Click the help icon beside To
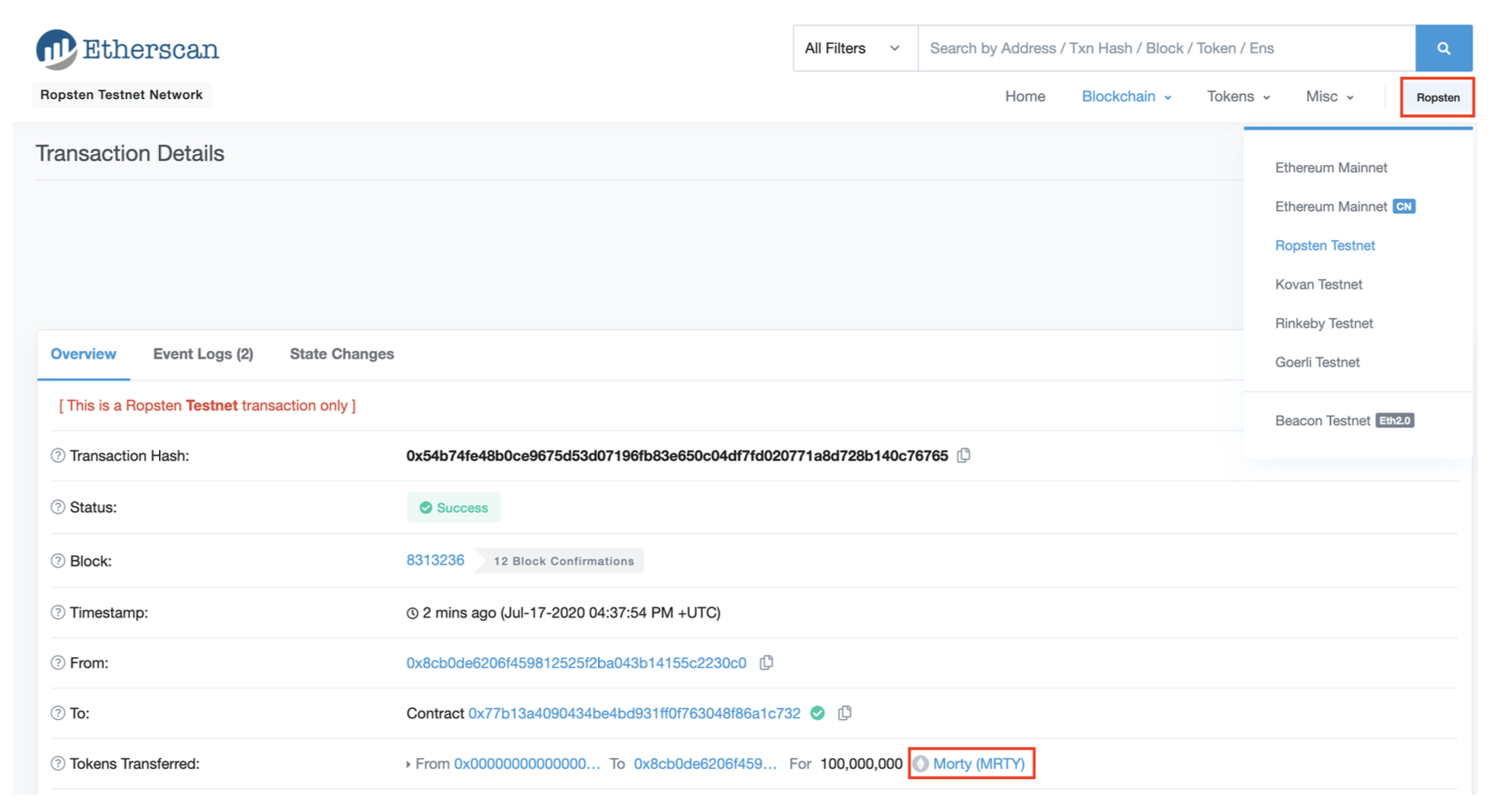1492x812 pixels. point(58,713)
